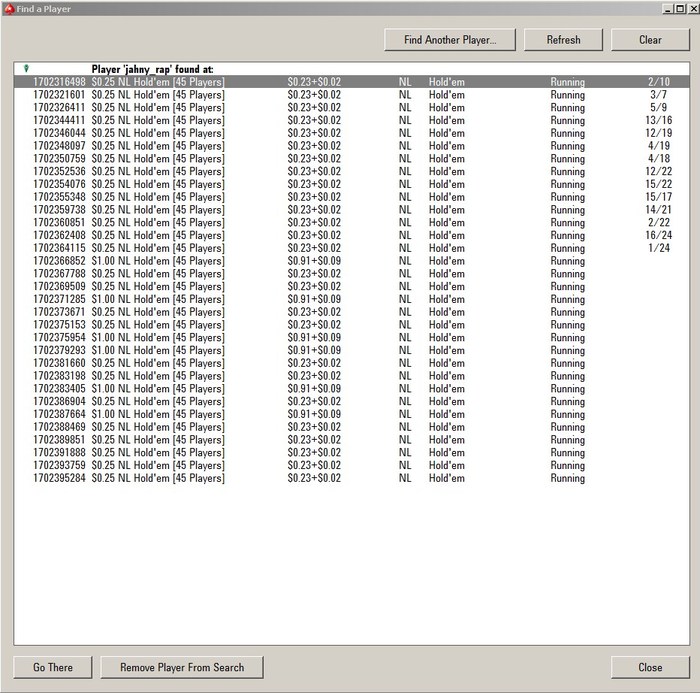The height and width of the screenshot is (693, 700).
Task: Select tournament row 1702388469
Action: pos(352,427)
